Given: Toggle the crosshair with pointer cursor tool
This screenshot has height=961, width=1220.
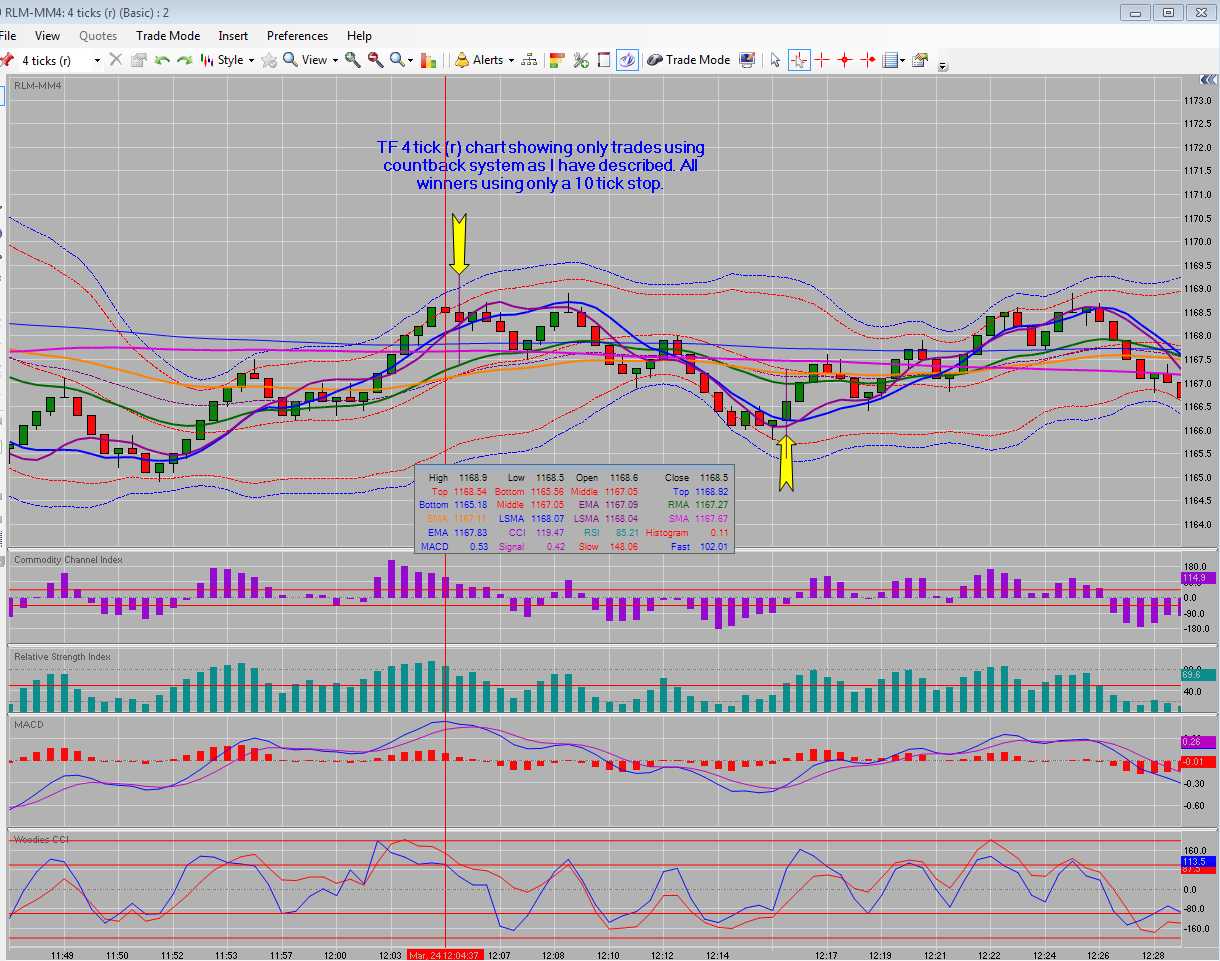Looking at the screenshot, I should point(799,60).
